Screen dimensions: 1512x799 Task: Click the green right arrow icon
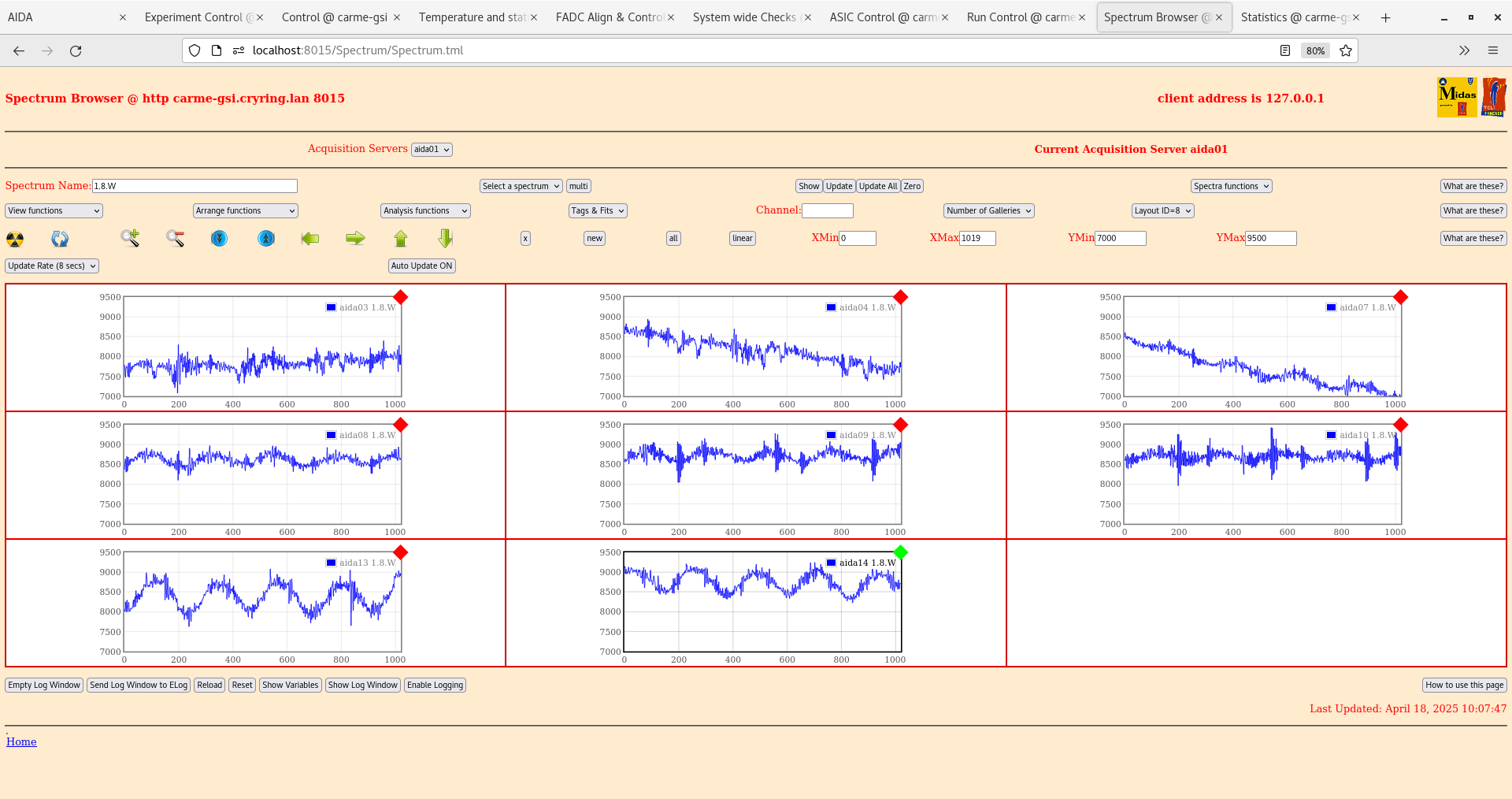click(x=356, y=238)
